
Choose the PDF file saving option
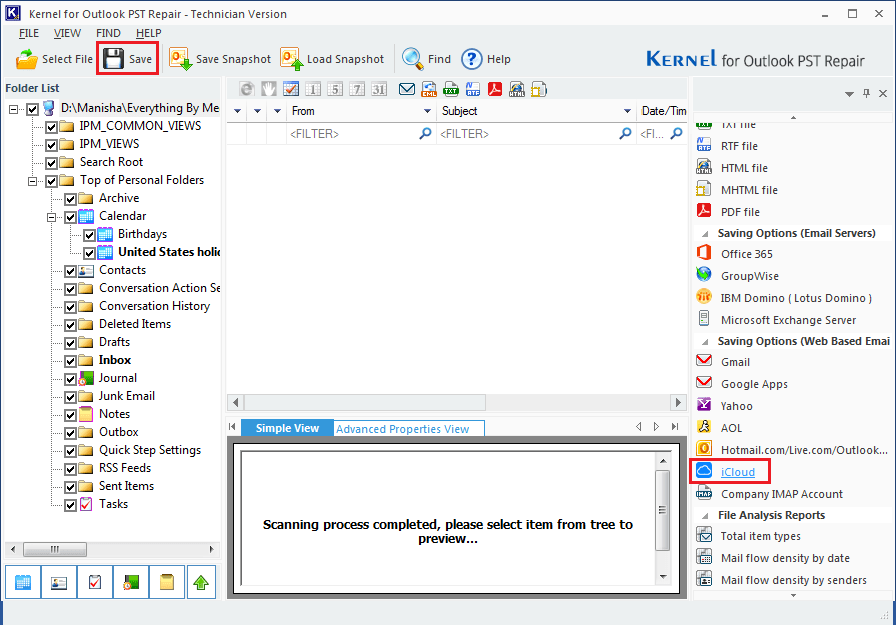click(740, 212)
